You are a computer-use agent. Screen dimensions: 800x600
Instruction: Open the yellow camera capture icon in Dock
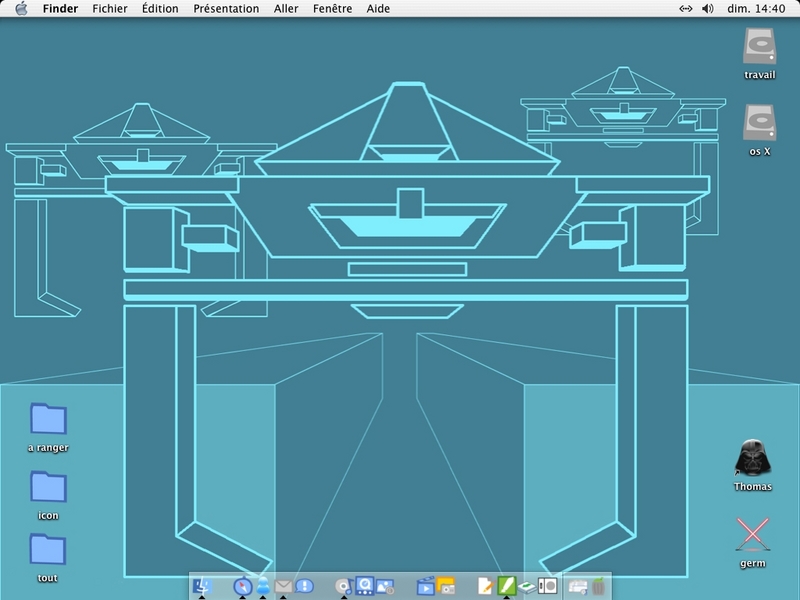click(446, 586)
